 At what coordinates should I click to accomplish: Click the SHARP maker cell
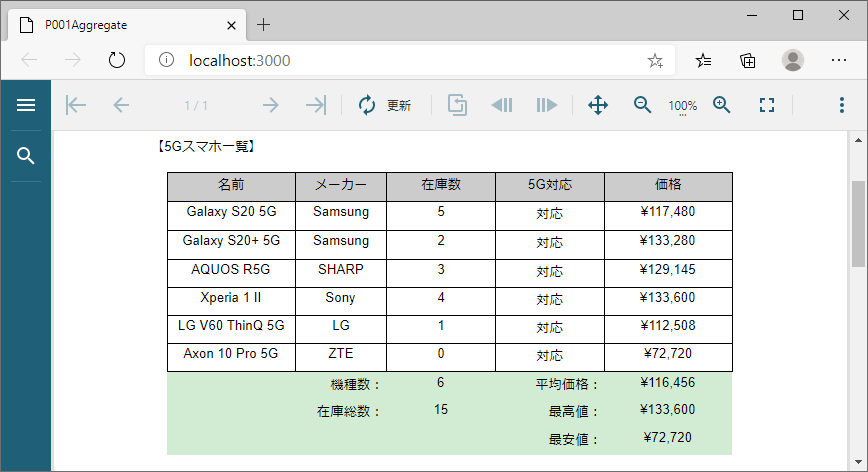tap(341, 273)
